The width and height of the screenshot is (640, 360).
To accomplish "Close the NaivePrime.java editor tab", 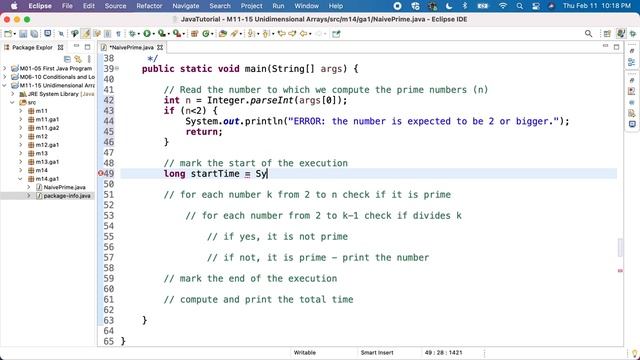I will click(x=160, y=47).
